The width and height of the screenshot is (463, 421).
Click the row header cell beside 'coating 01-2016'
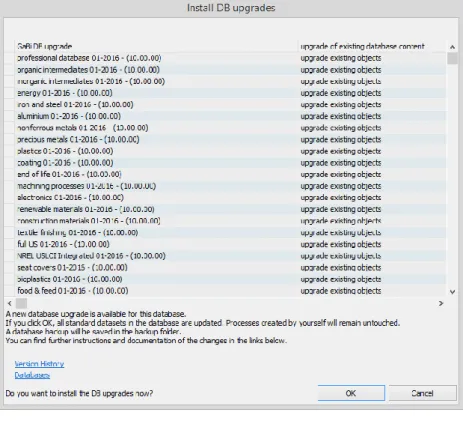tap(9, 163)
